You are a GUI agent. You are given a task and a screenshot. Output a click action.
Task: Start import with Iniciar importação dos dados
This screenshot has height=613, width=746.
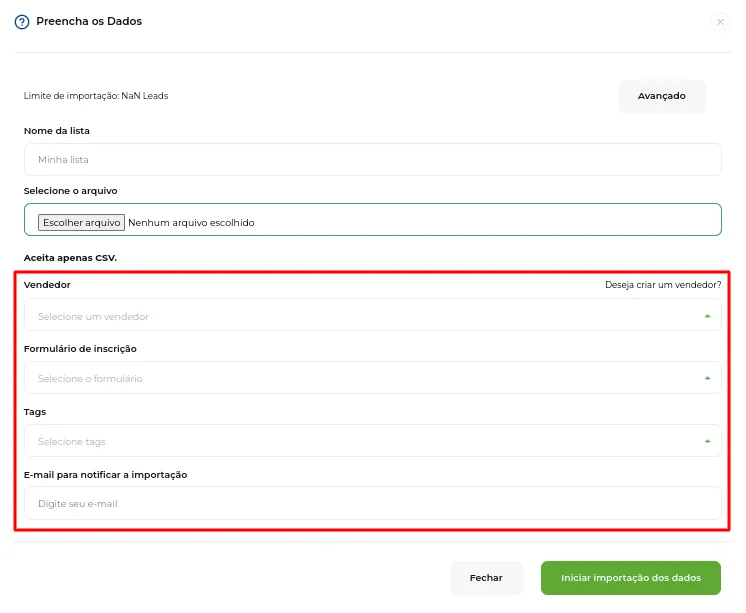[631, 578]
